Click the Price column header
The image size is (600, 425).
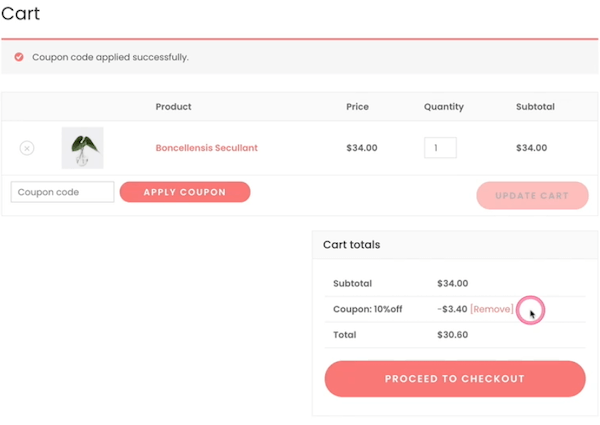point(358,107)
